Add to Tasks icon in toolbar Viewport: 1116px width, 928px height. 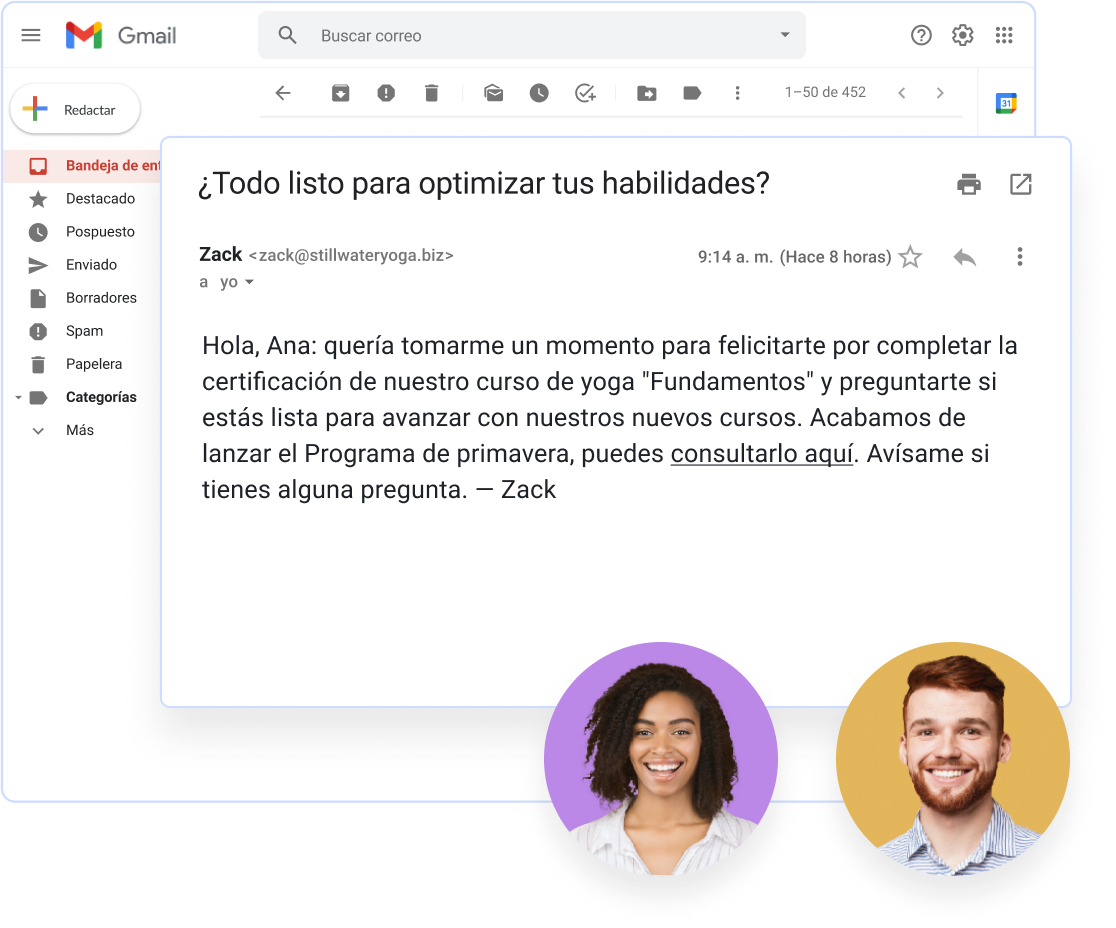tap(585, 93)
